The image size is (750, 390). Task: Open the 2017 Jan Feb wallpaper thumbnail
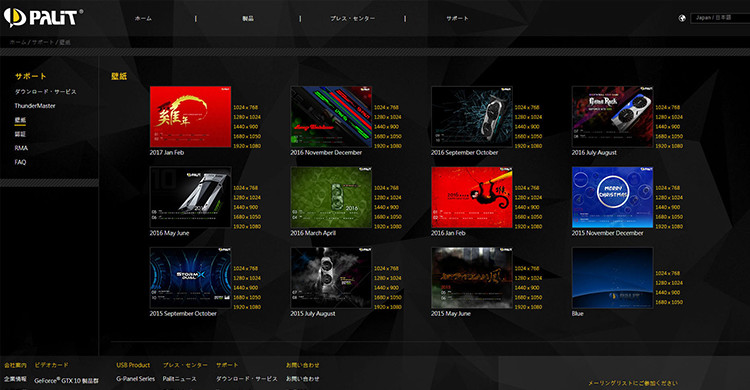pyautogui.click(x=190, y=116)
